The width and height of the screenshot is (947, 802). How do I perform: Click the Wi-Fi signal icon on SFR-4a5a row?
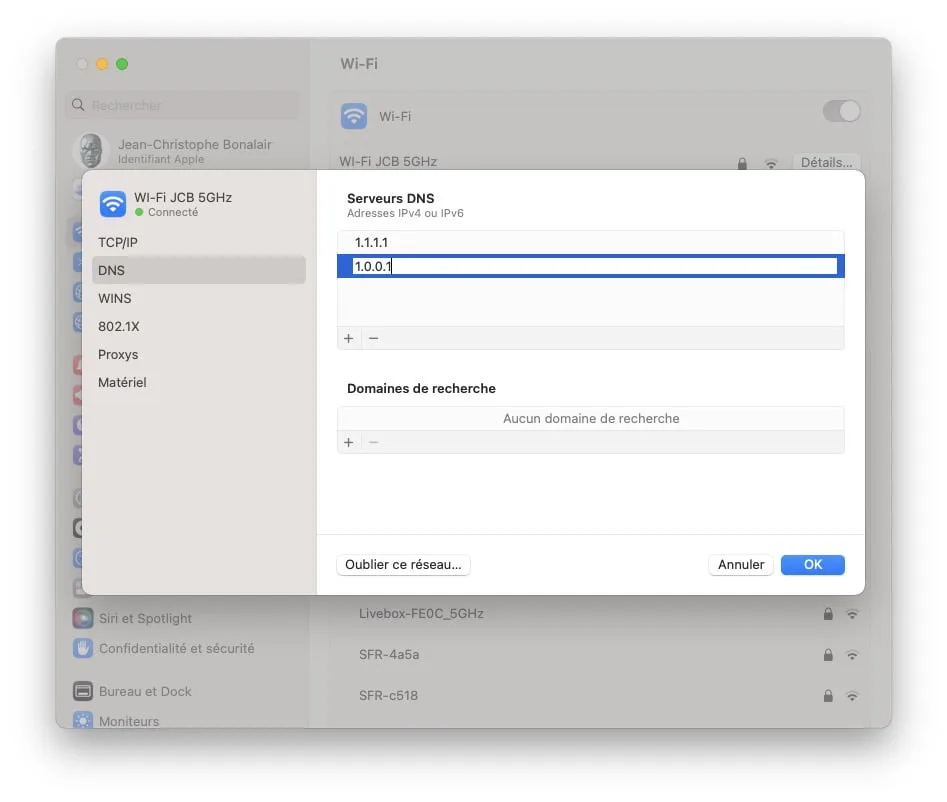[852, 655]
